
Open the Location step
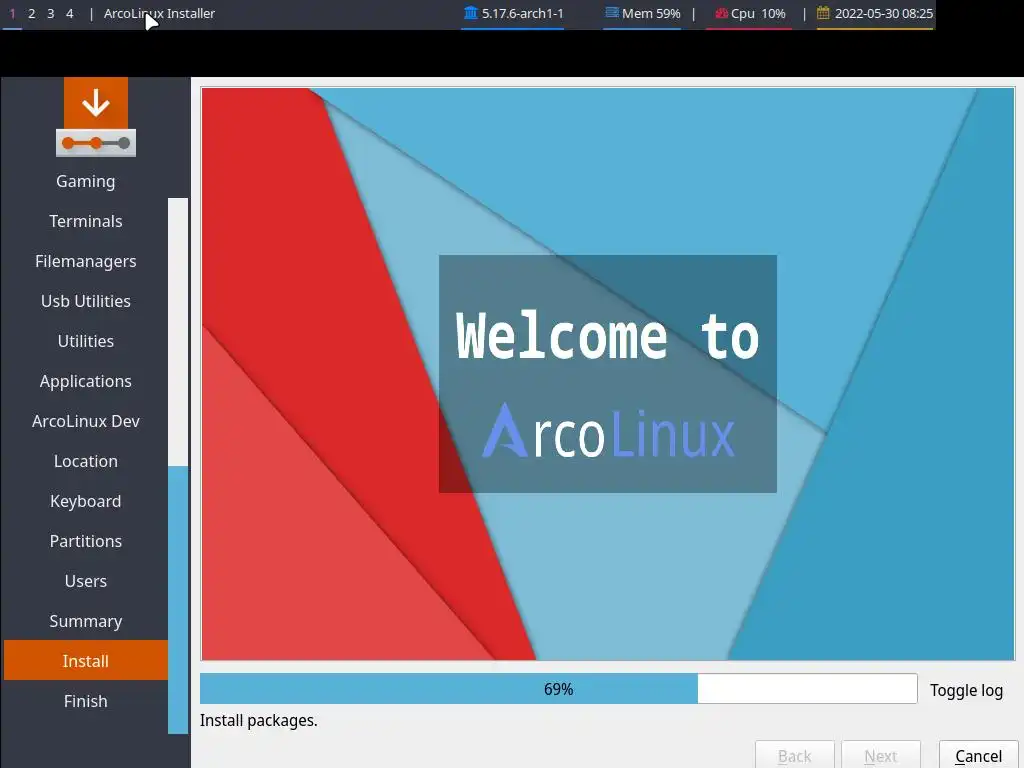86,461
